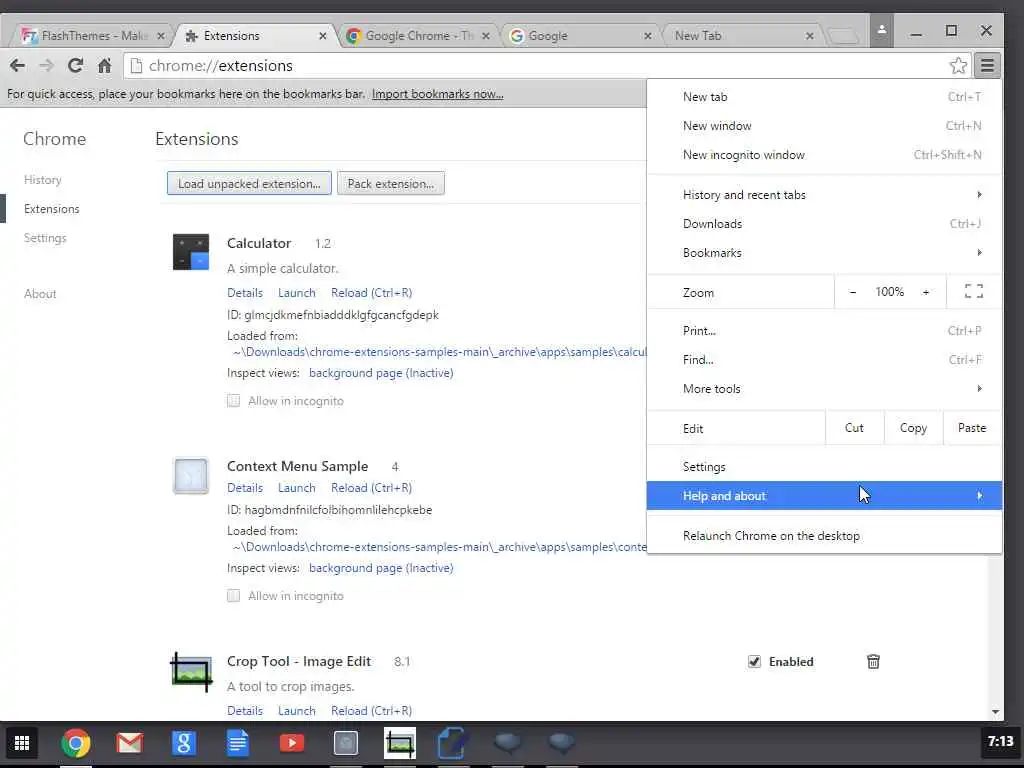Viewport: 1024px width, 768px height.
Task: Open History in the left sidebar
Action: click(42, 180)
